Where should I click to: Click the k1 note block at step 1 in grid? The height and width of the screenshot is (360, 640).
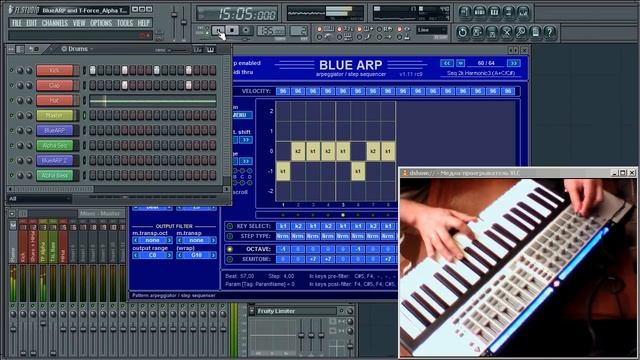coord(283,171)
